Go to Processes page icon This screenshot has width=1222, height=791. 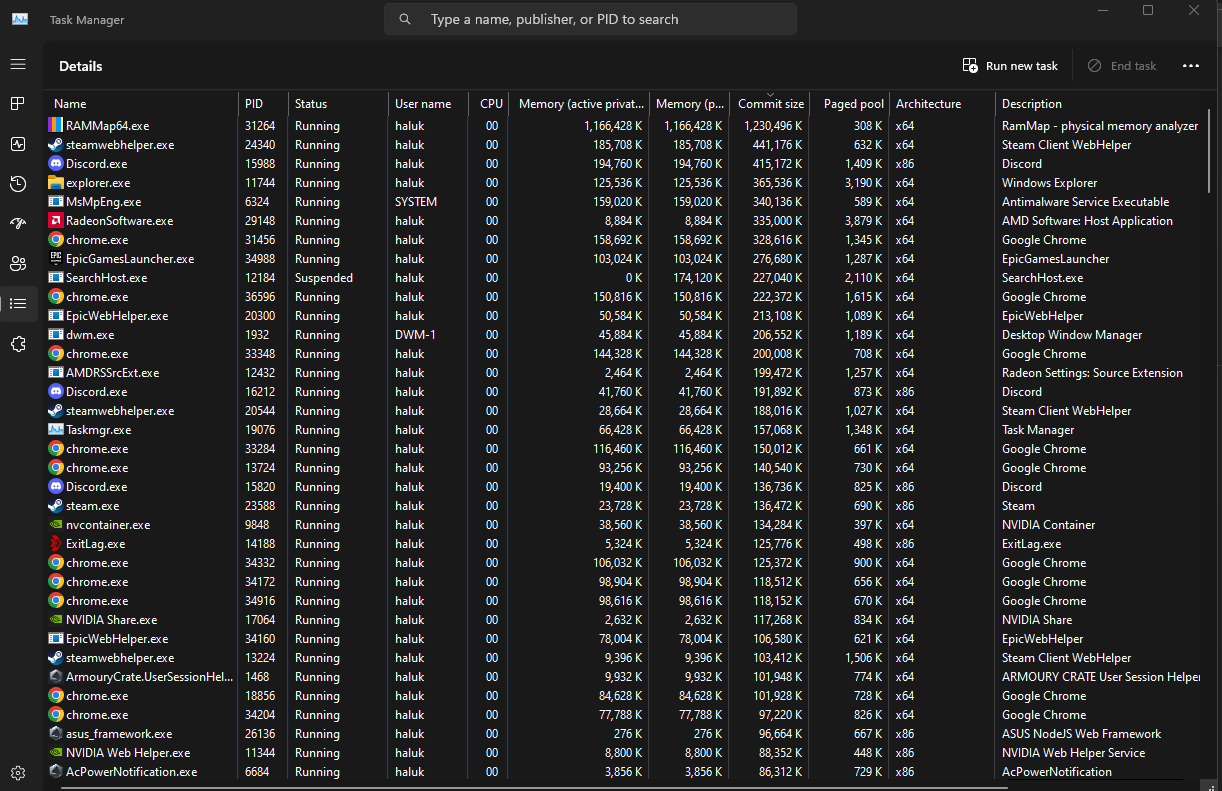18,104
